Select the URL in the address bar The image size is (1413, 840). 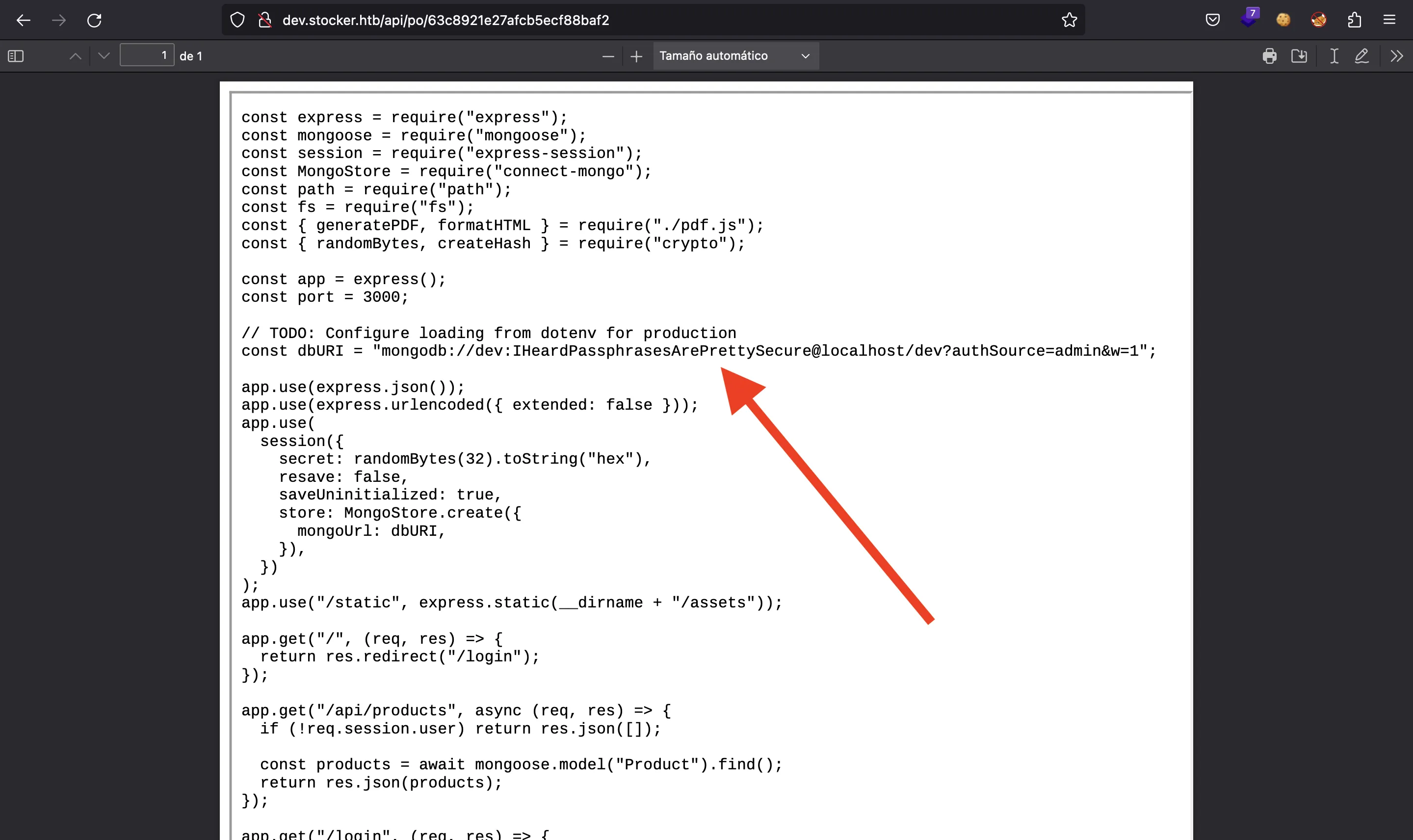click(446, 21)
